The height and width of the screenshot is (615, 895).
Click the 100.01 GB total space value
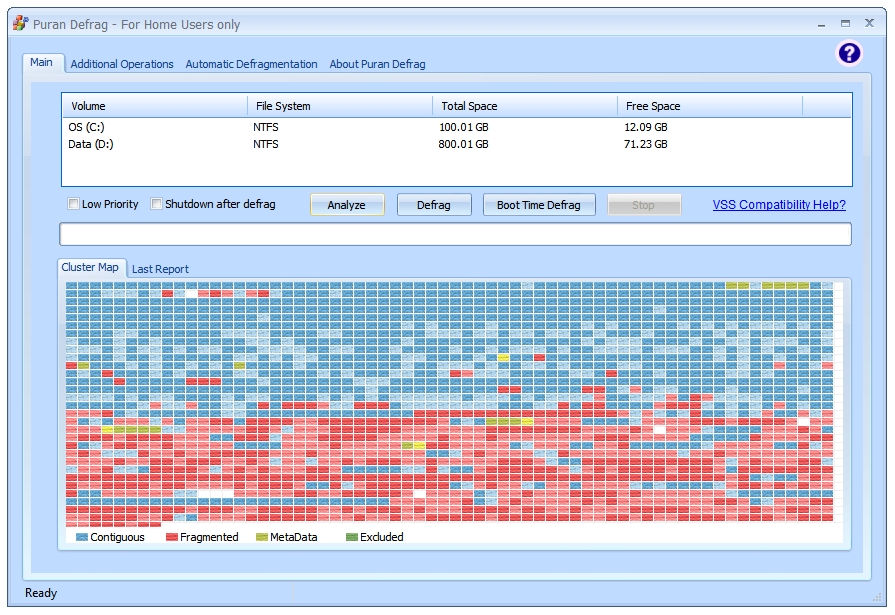(x=463, y=127)
